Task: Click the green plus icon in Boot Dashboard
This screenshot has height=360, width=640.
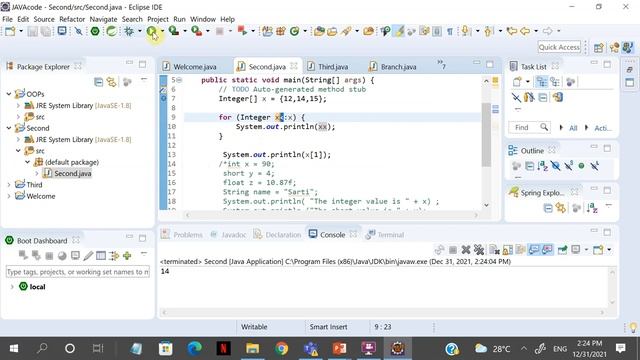Action: 127,256
